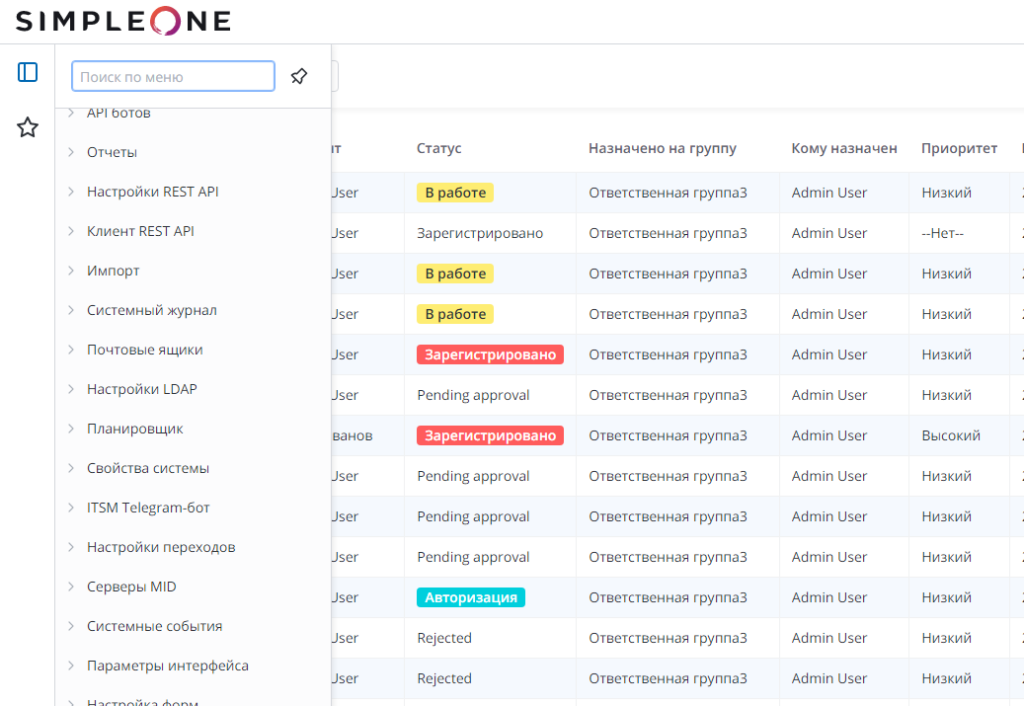Image resolution: width=1024 pixels, height=706 pixels.
Task: Open the favorites star panel
Action: pos(28,127)
